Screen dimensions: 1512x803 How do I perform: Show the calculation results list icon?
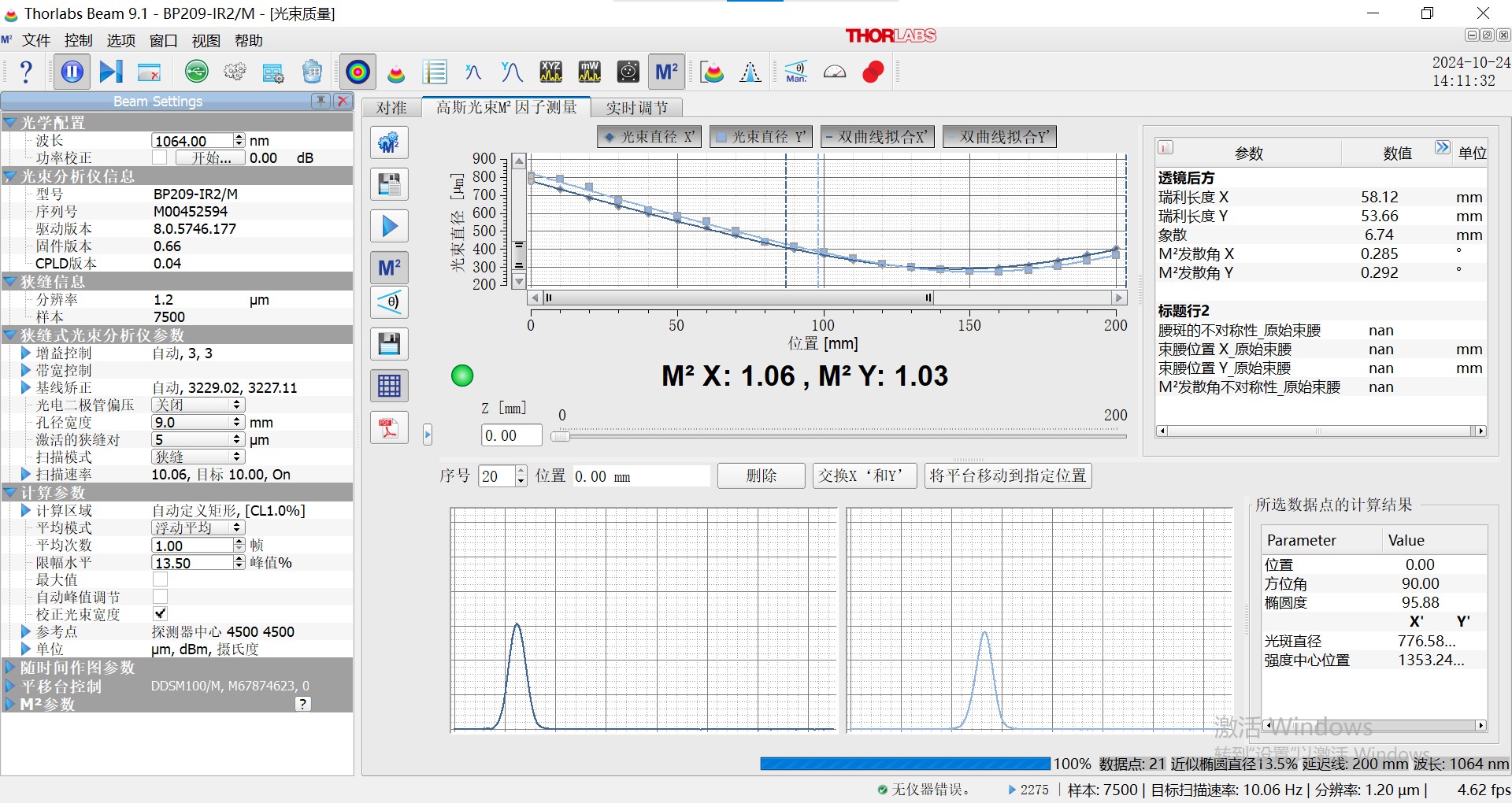435,72
